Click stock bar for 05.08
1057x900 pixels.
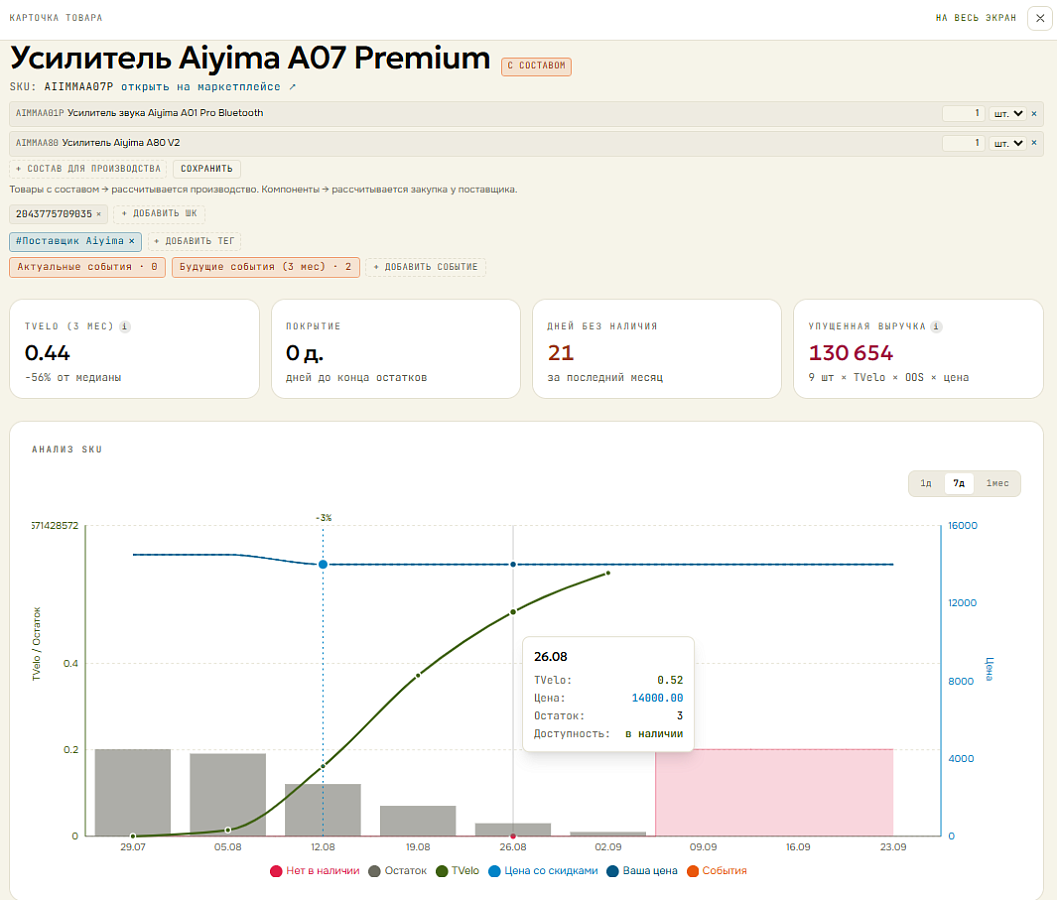pyautogui.click(x=228, y=795)
